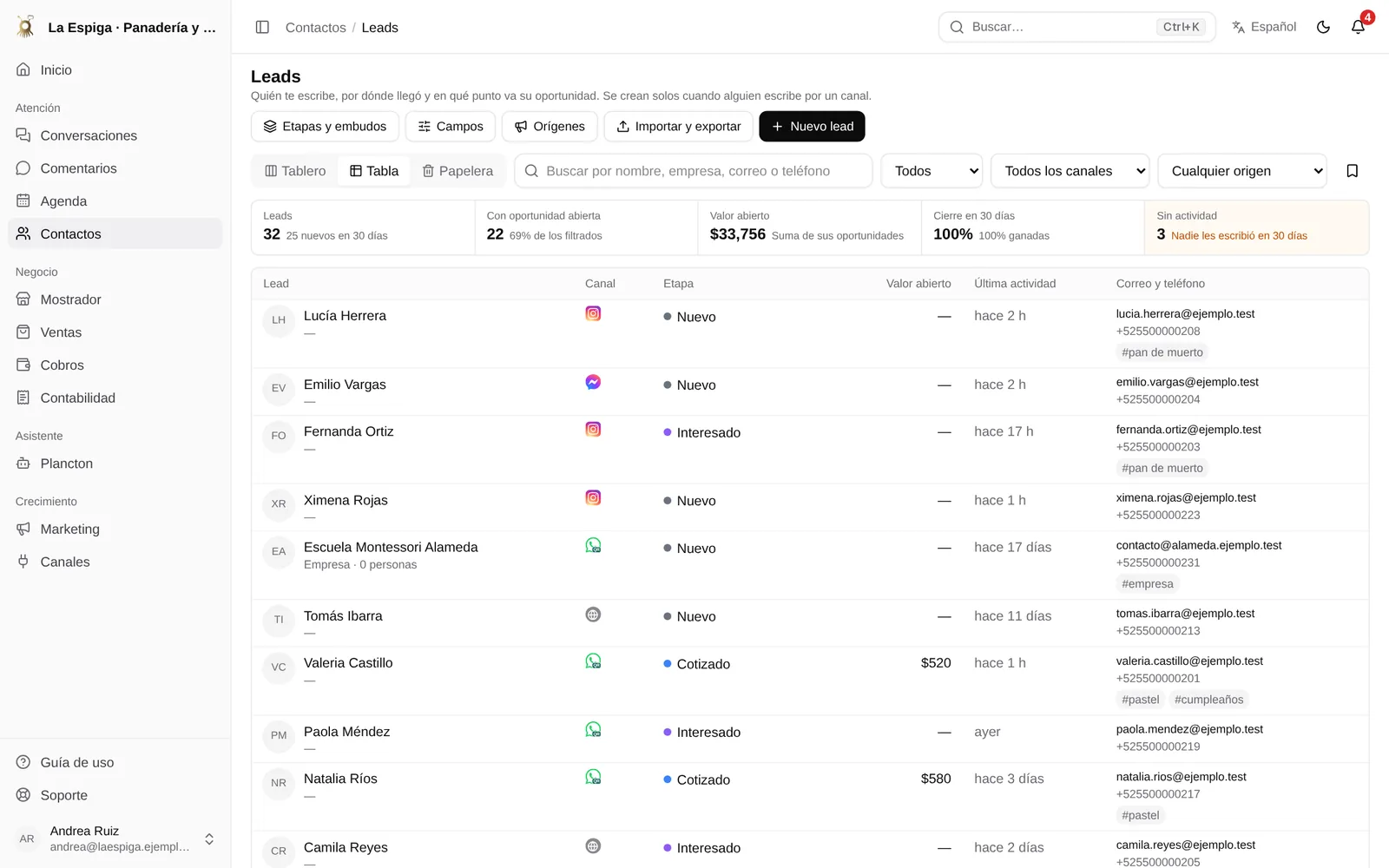This screenshot has width=1389, height=868.
Task: Open the Cualquier origen dropdown
Action: coord(1242,171)
